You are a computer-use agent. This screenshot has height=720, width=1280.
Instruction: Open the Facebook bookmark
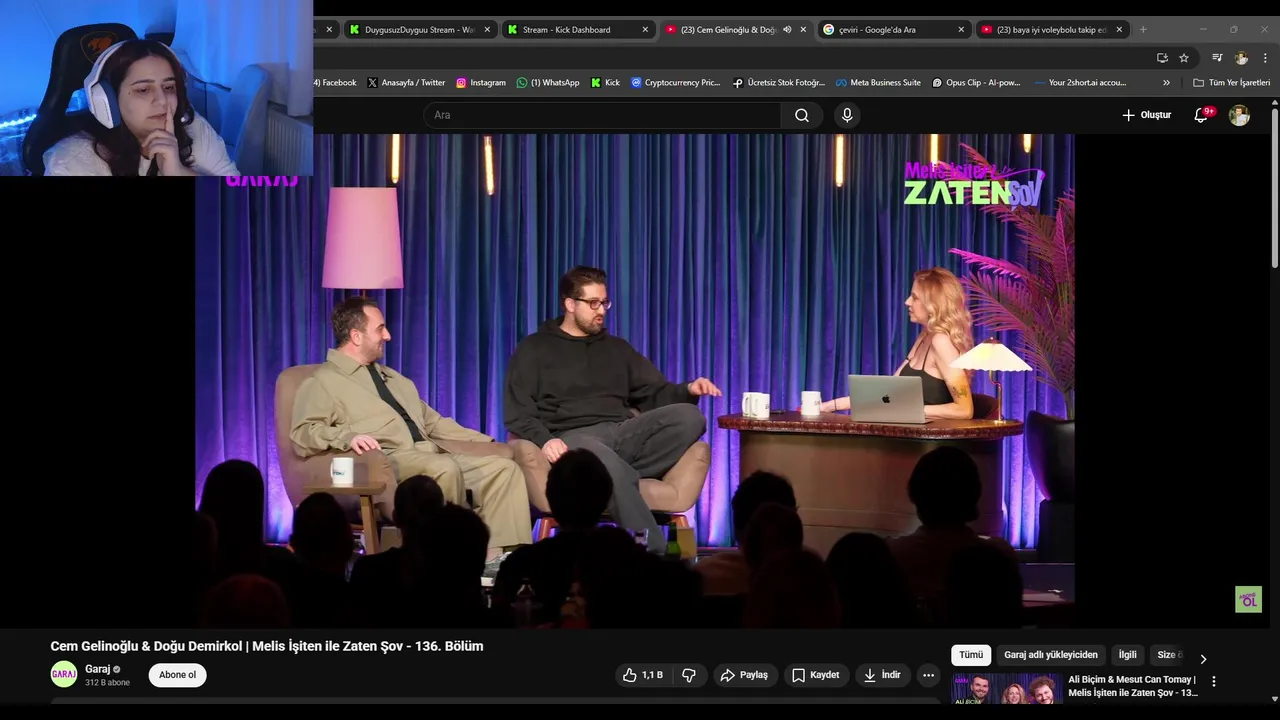click(335, 83)
